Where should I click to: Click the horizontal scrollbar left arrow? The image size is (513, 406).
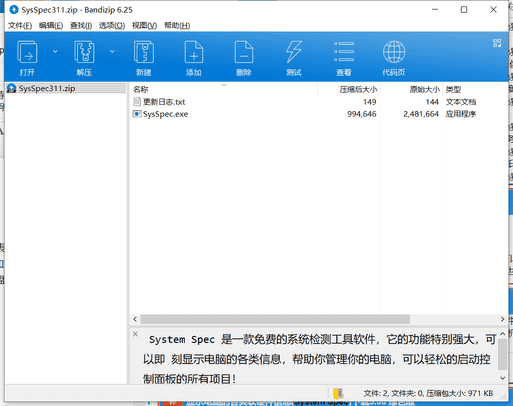tap(135, 319)
